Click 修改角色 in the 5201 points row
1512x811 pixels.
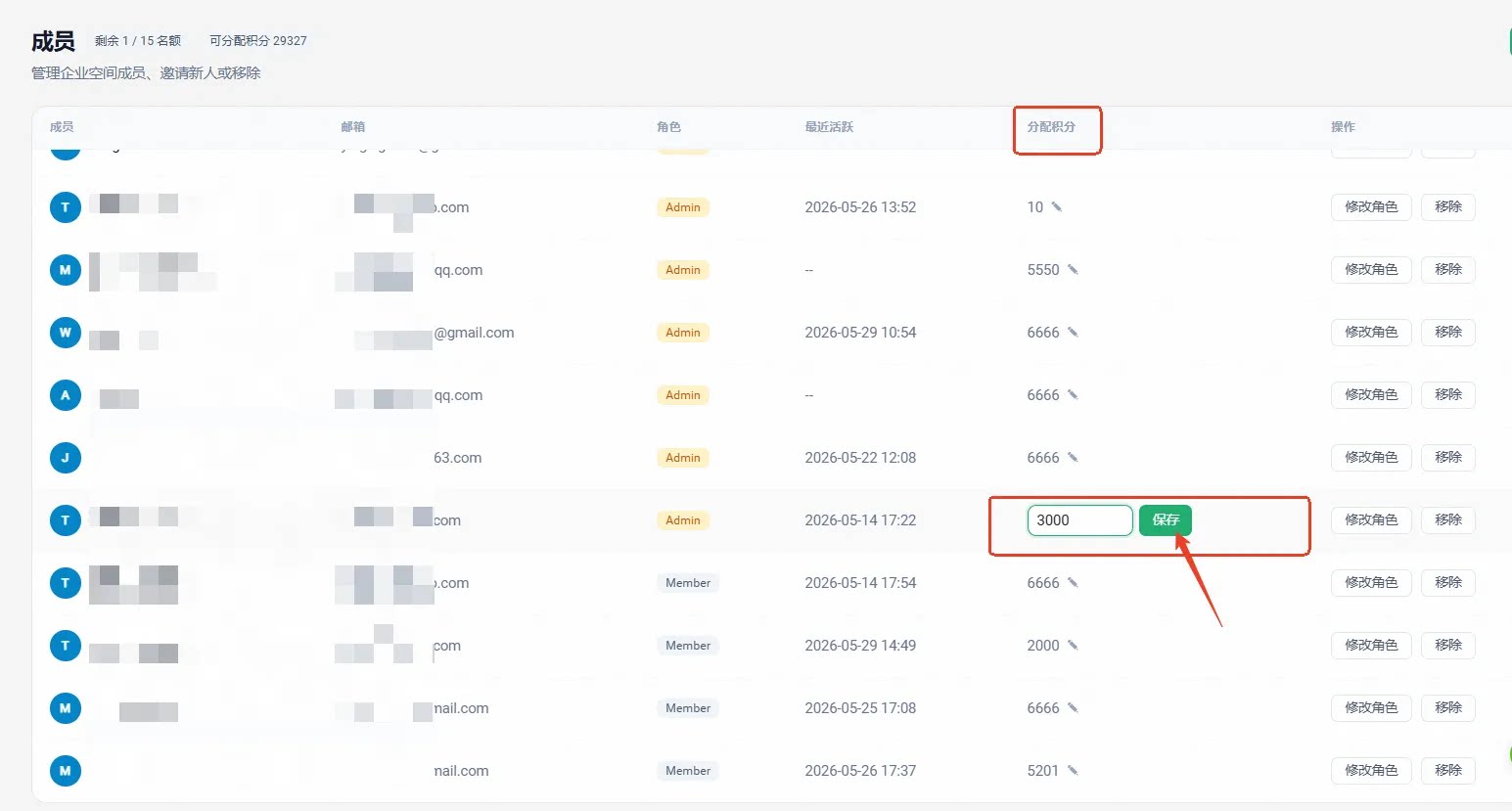(1371, 771)
